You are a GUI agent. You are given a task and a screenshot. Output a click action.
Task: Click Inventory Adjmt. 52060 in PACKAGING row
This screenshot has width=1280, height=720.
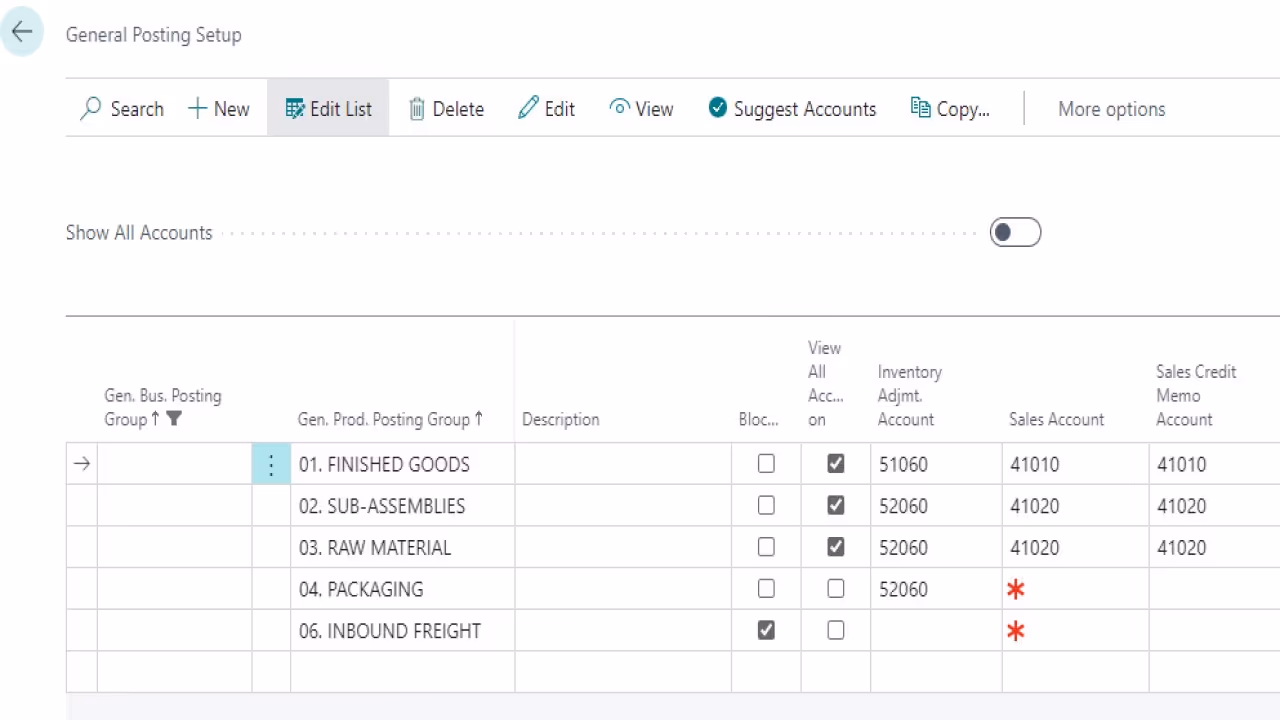tap(904, 589)
